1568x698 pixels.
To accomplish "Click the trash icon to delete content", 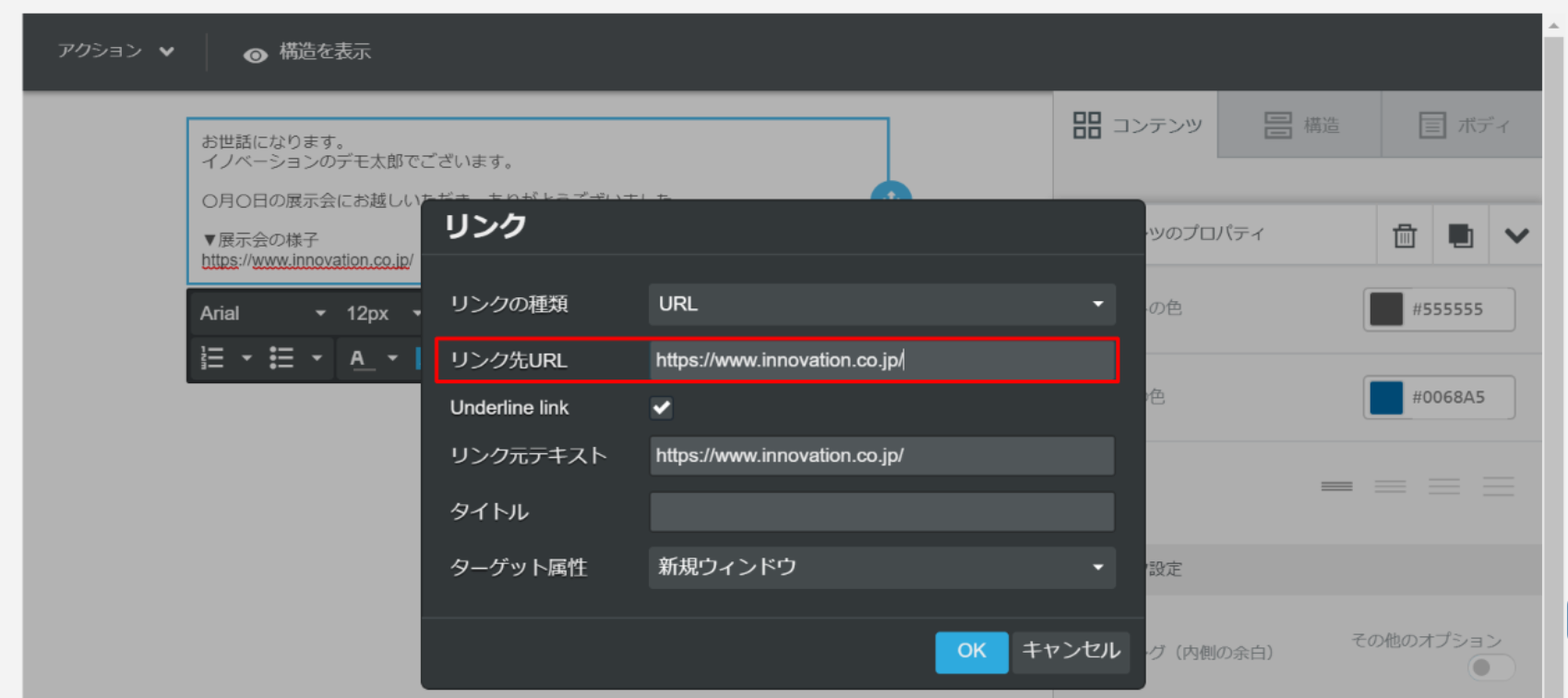I will click(x=1404, y=235).
